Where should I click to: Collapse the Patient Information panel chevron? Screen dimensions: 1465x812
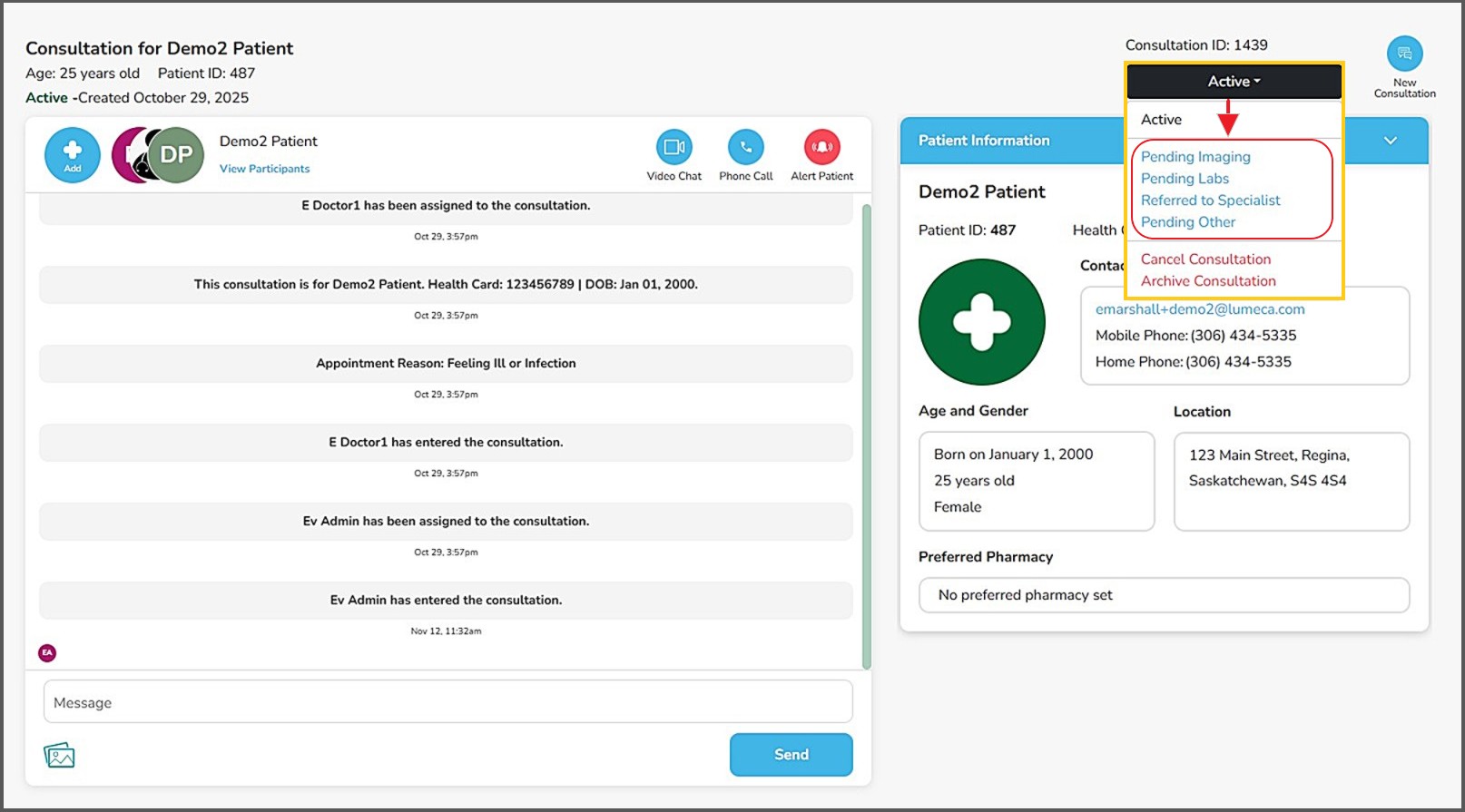tap(1390, 141)
